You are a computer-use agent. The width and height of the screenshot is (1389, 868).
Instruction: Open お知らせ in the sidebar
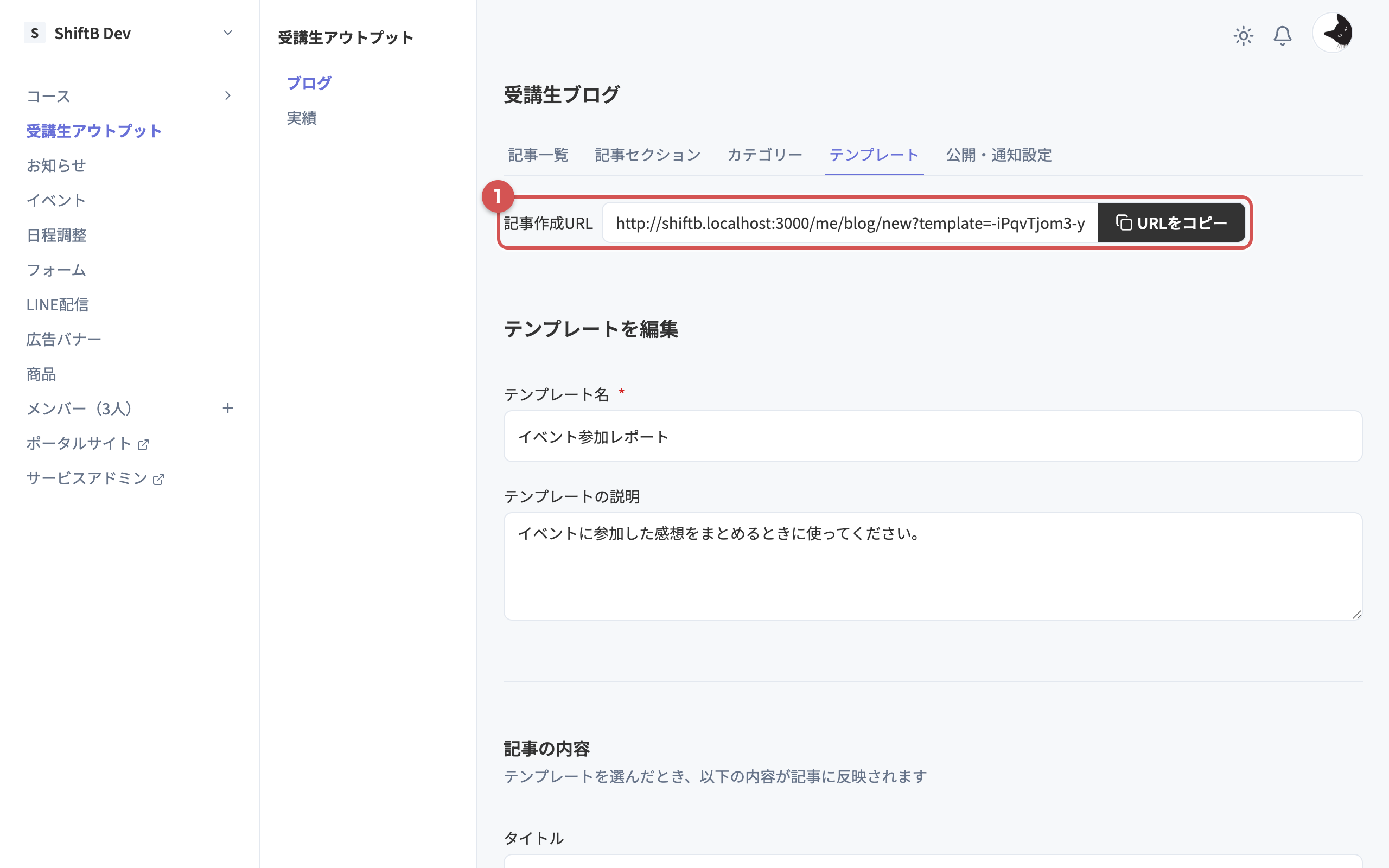56,165
